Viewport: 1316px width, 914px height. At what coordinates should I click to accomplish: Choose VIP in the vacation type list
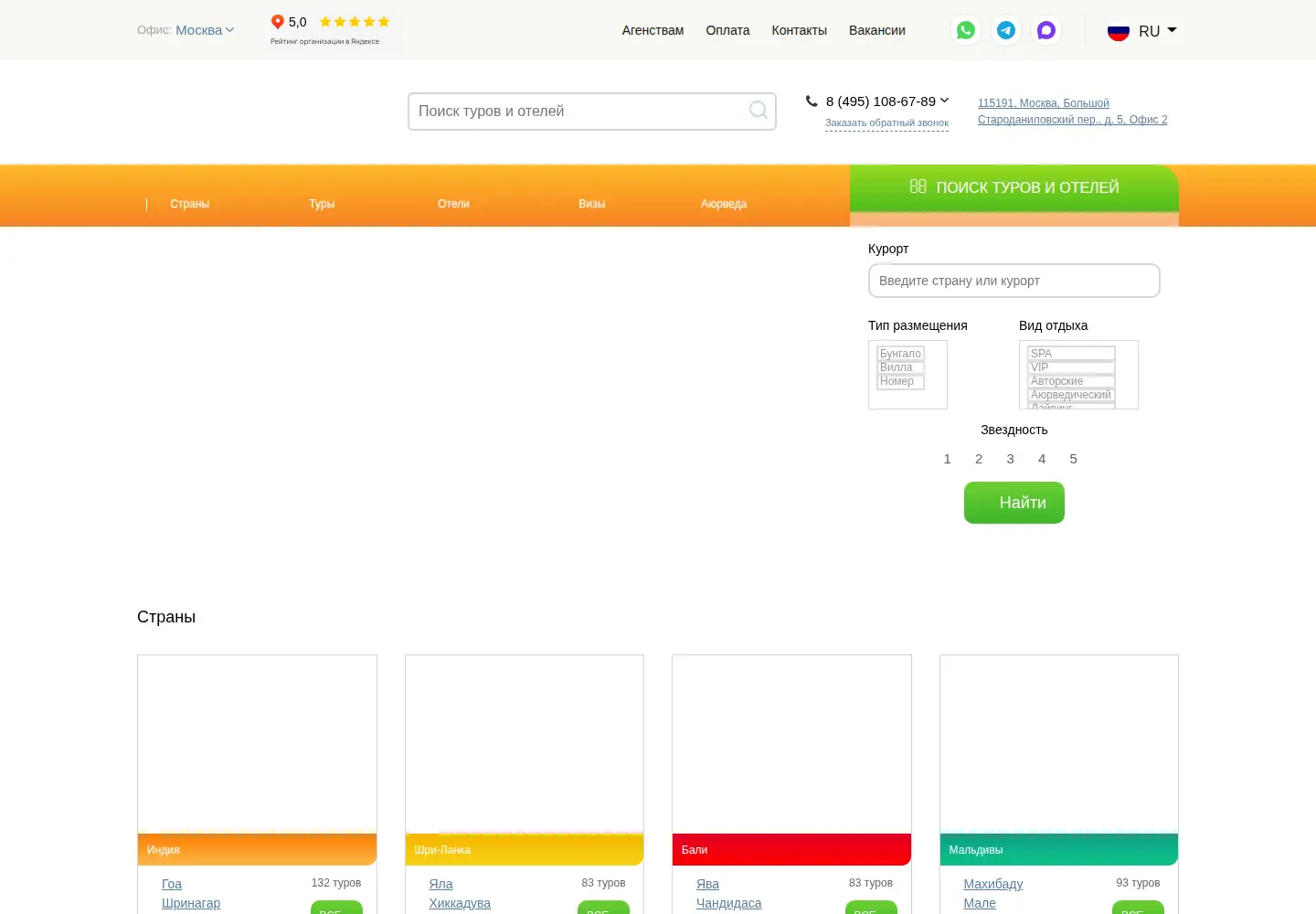[x=1071, y=367]
